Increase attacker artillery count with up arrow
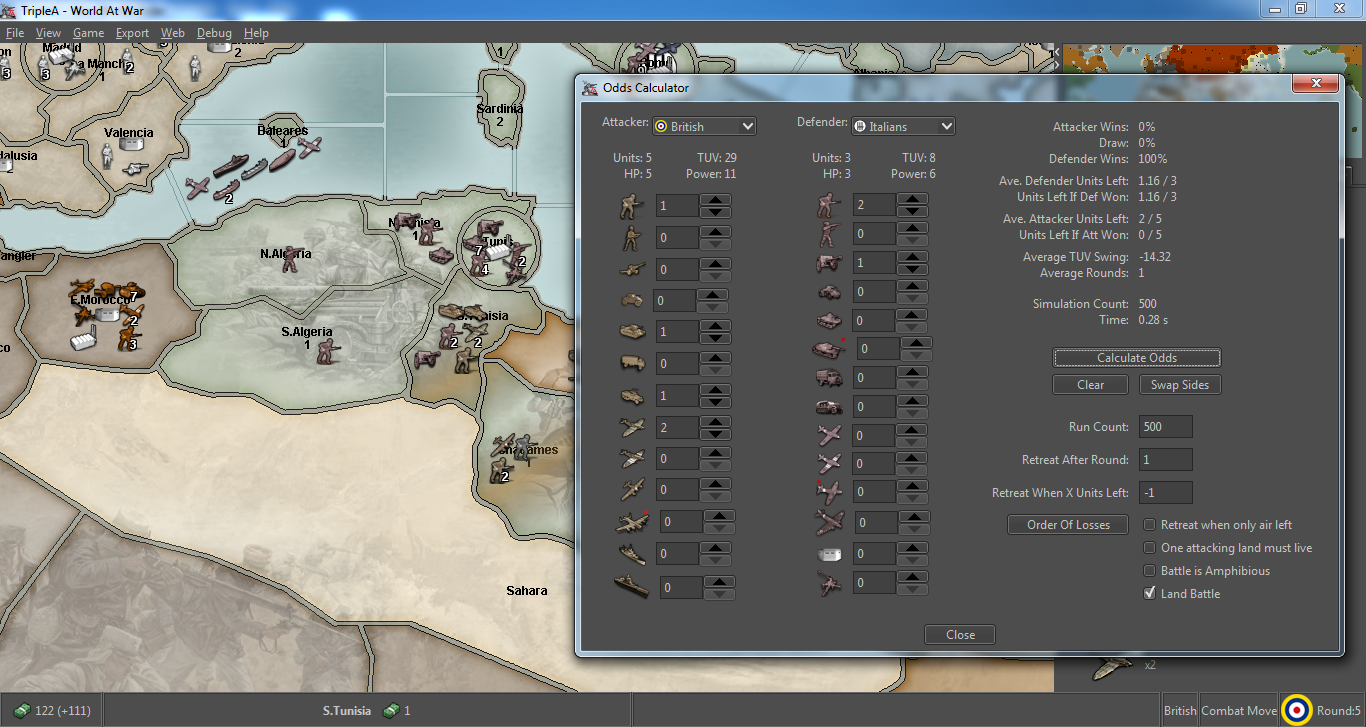This screenshot has width=1366, height=727. pyautogui.click(x=715, y=264)
